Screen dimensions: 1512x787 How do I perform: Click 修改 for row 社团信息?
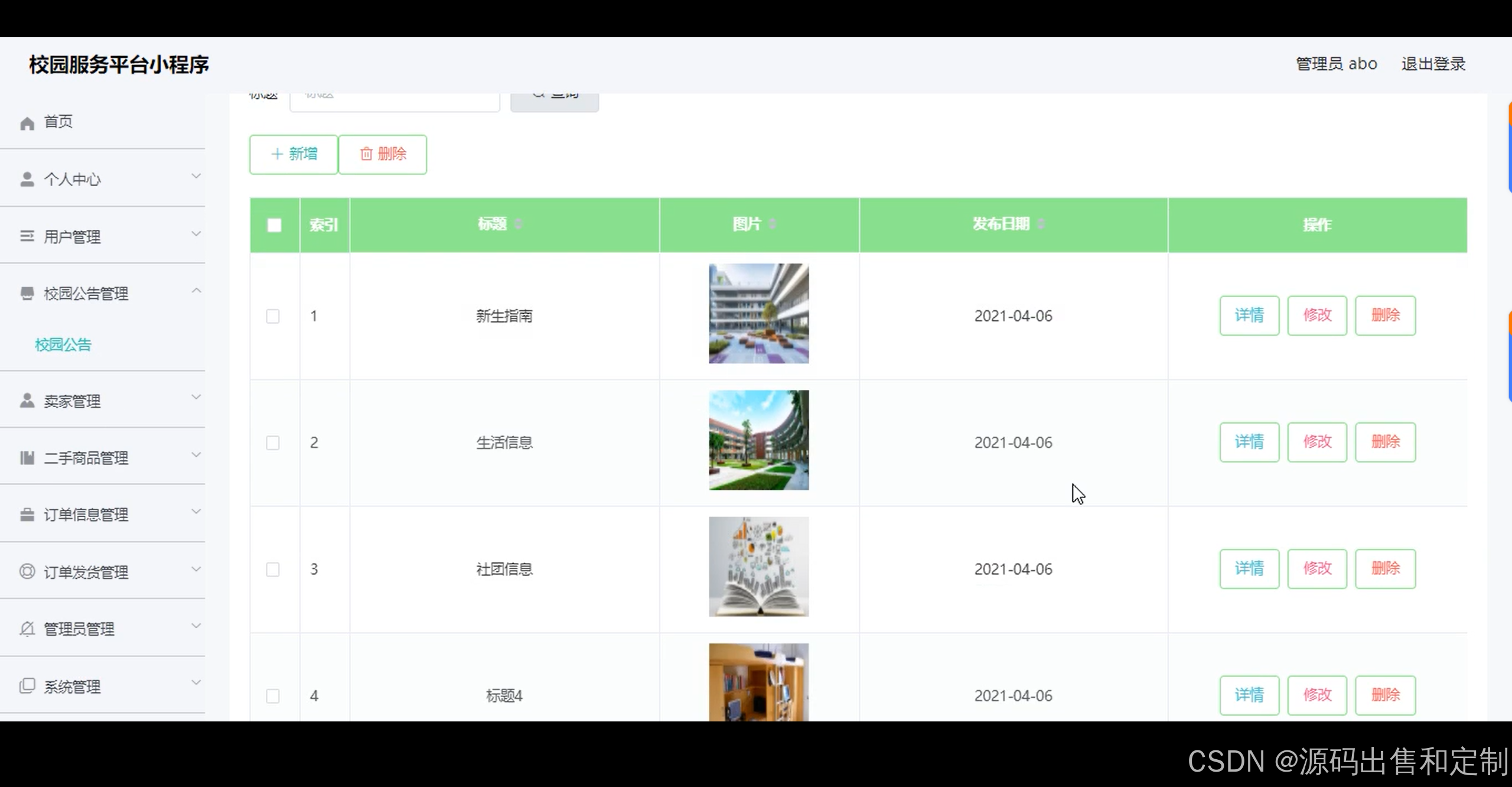(1317, 568)
